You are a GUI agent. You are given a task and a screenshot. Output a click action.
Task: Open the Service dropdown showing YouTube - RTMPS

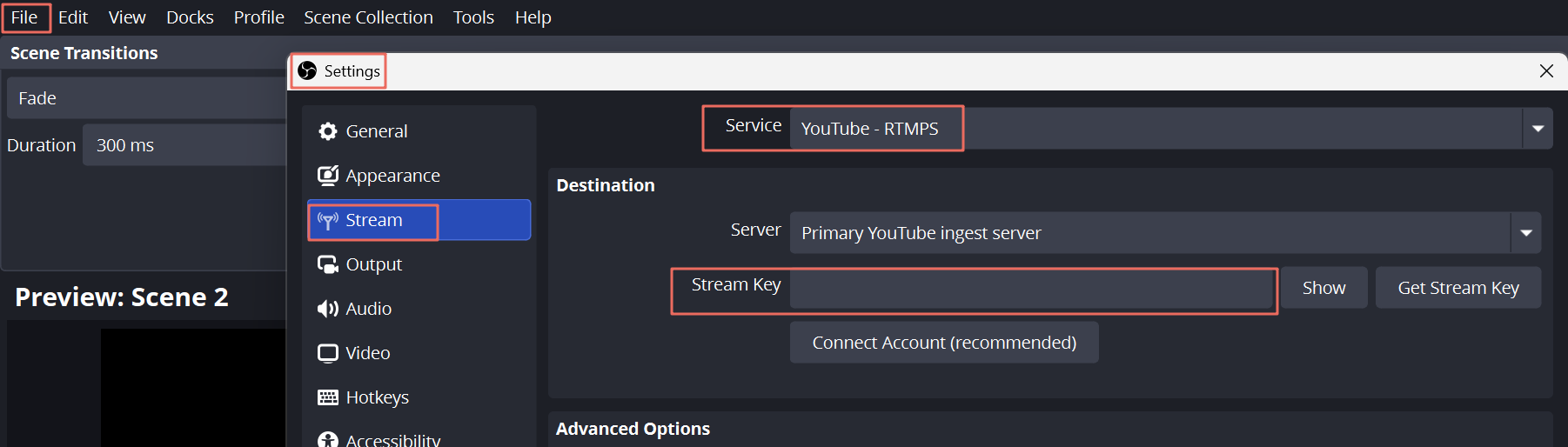(x=1171, y=129)
